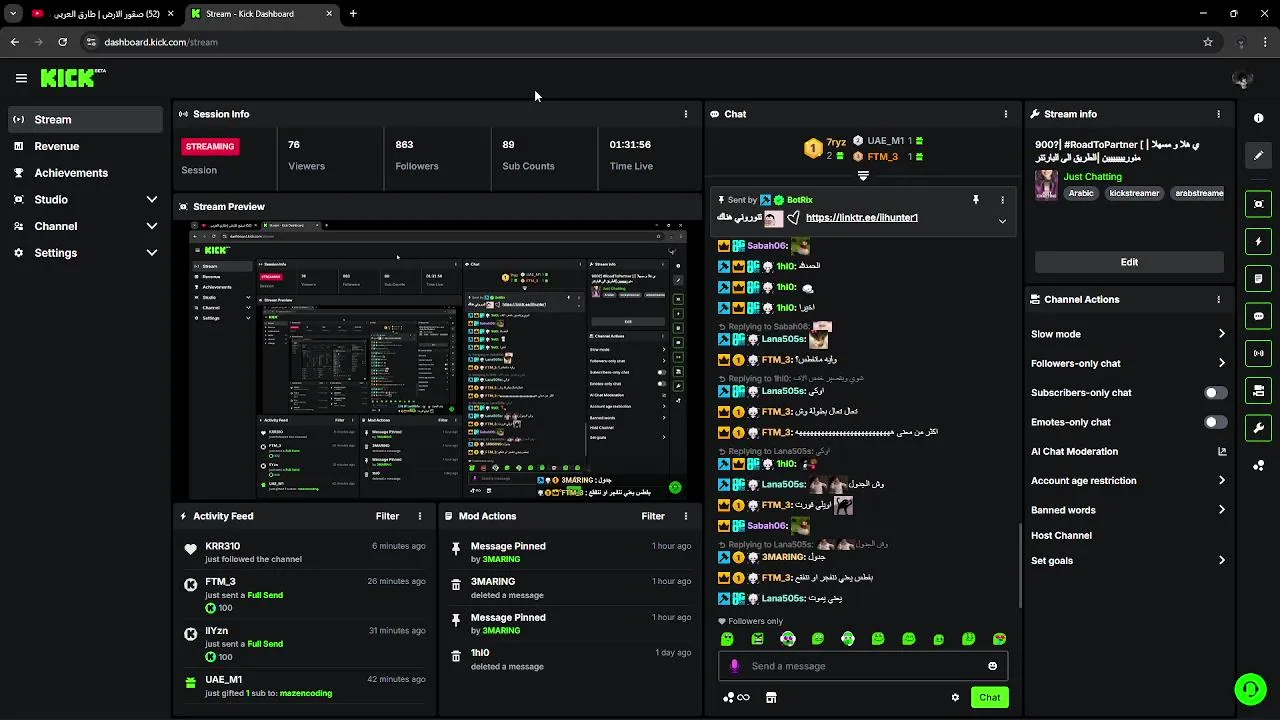
Task: Click the document notes icon in right sidebar
Action: [x=1258, y=278]
